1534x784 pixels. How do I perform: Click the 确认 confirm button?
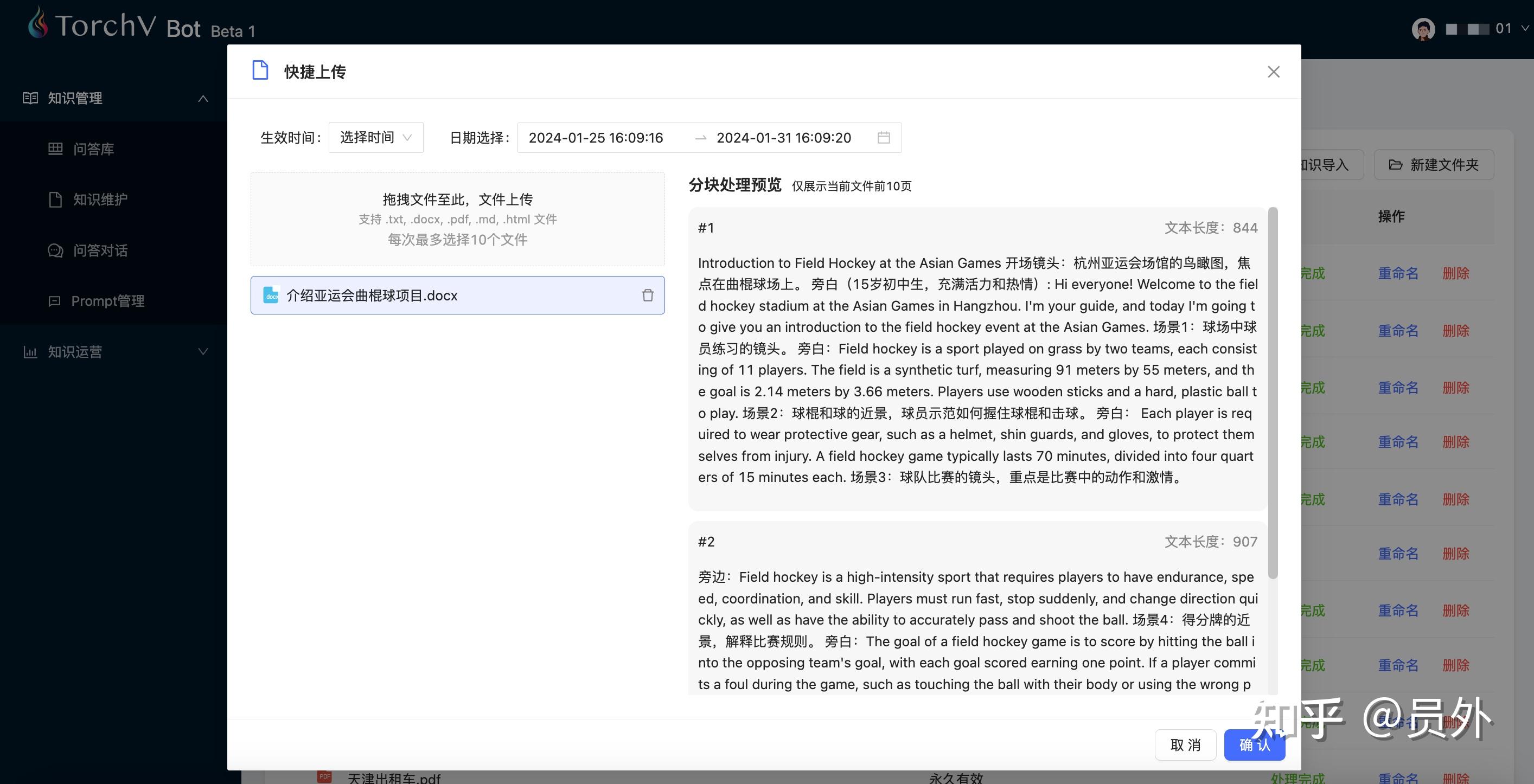[1254, 745]
